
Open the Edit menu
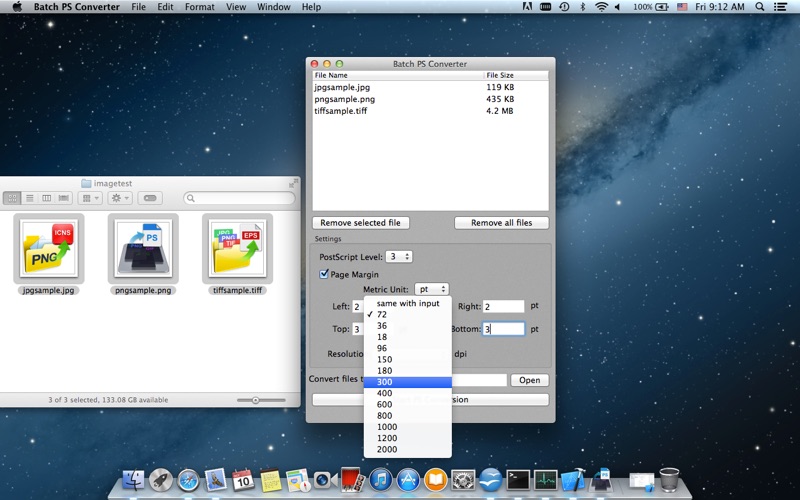click(165, 7)
